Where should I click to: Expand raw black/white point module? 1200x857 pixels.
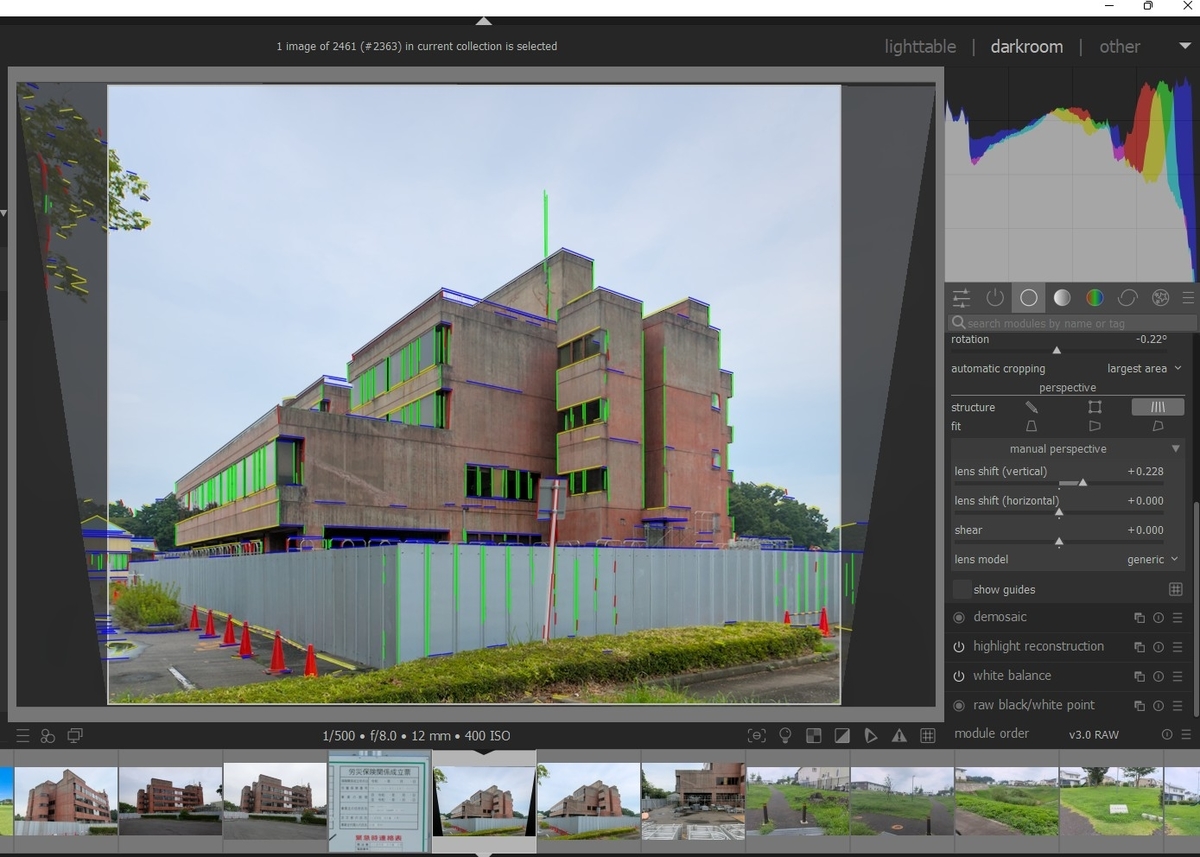coord(1034,706)
